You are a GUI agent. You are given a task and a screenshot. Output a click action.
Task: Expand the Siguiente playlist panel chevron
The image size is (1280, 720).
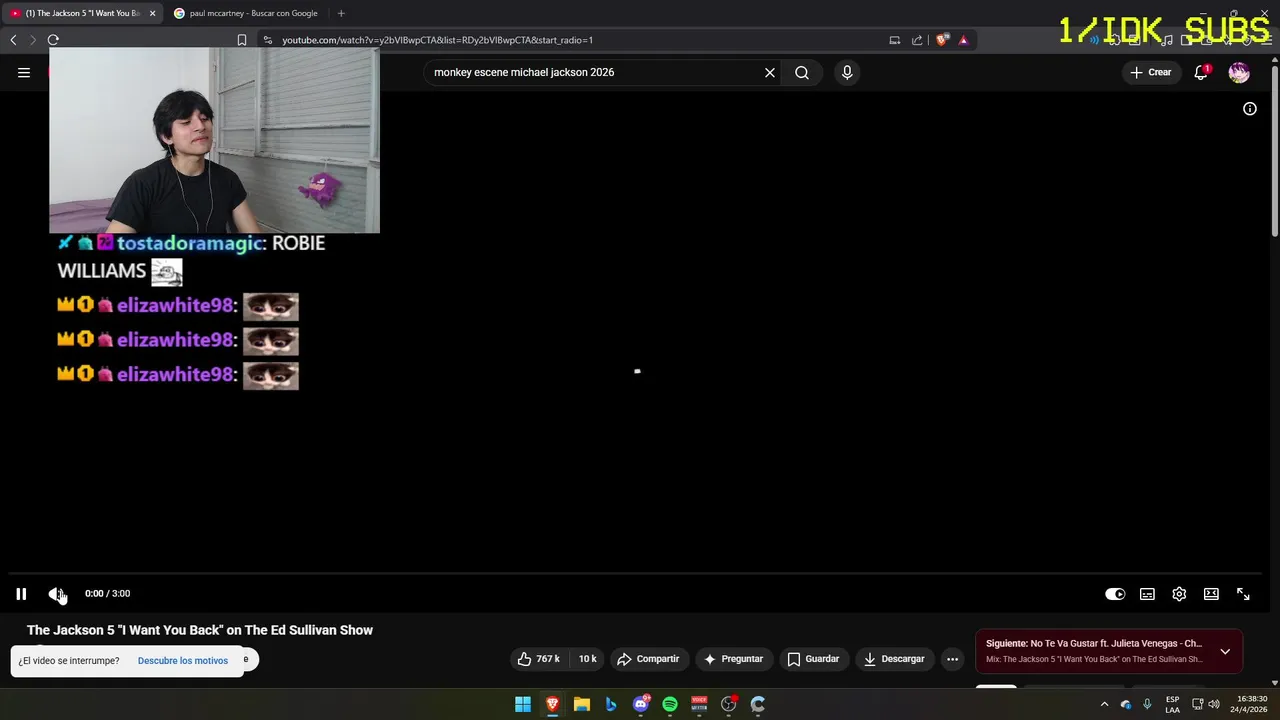pos(1225,651)
